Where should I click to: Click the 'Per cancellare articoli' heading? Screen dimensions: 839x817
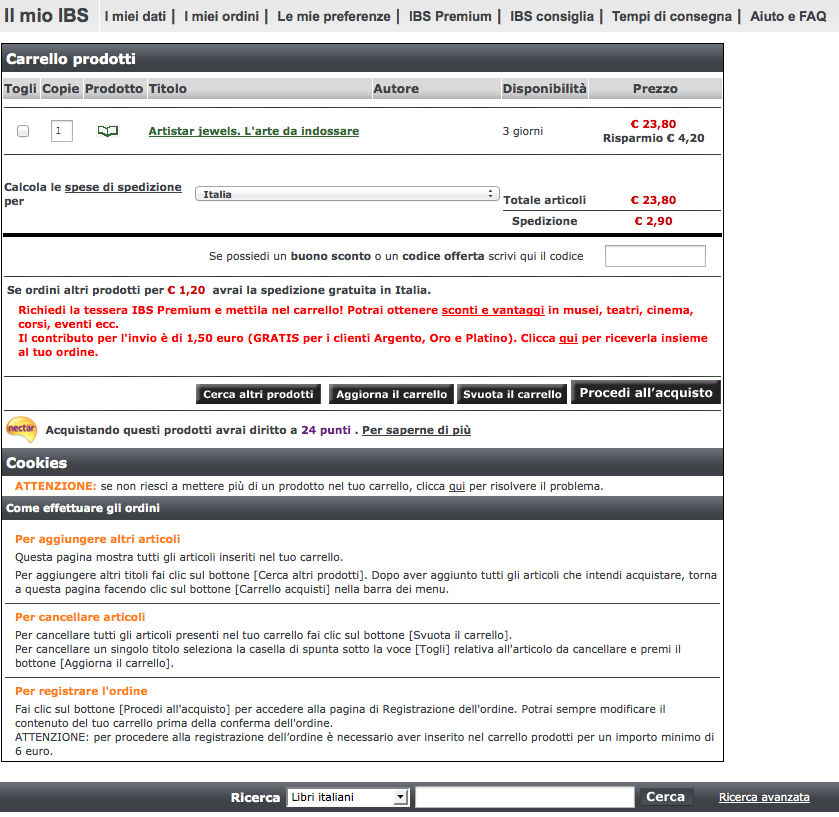coord(80,617)
